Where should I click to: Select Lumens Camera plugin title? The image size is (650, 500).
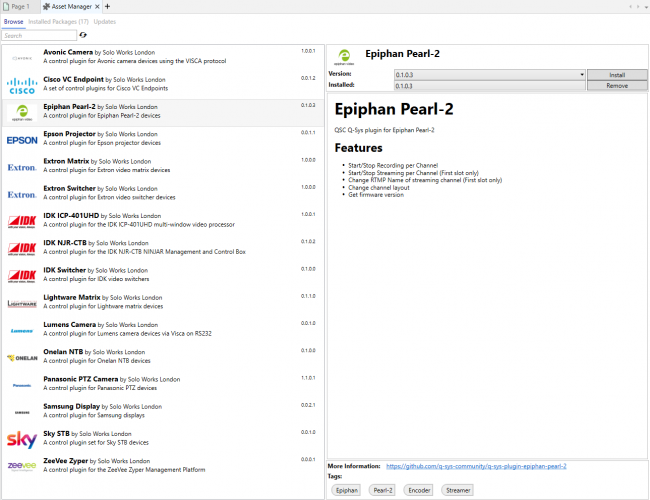tap(69, 324)
